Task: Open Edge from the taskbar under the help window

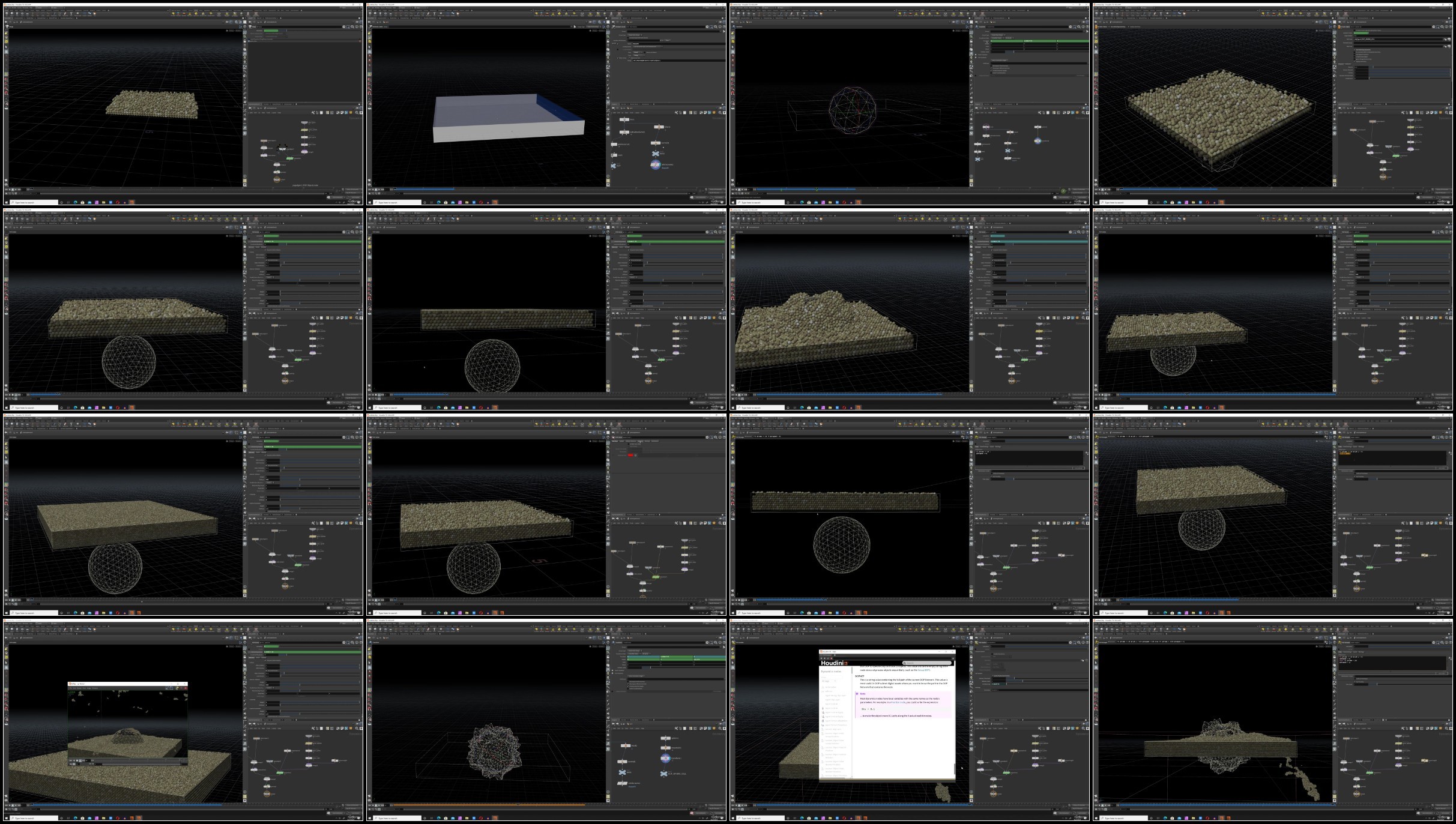Action: tap(802, 818)
